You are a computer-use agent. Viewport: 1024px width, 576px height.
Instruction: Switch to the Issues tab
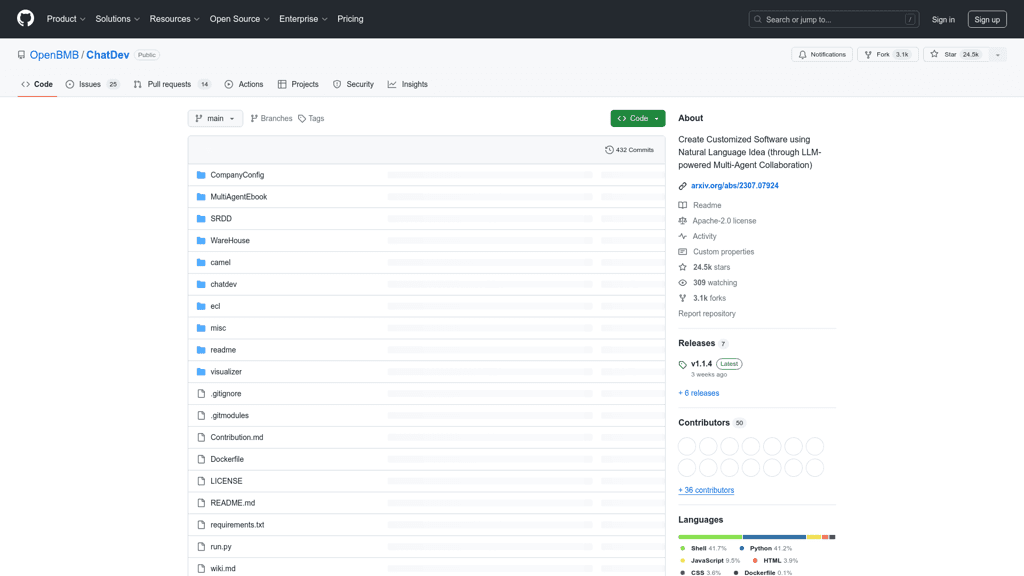click(91, 84)
